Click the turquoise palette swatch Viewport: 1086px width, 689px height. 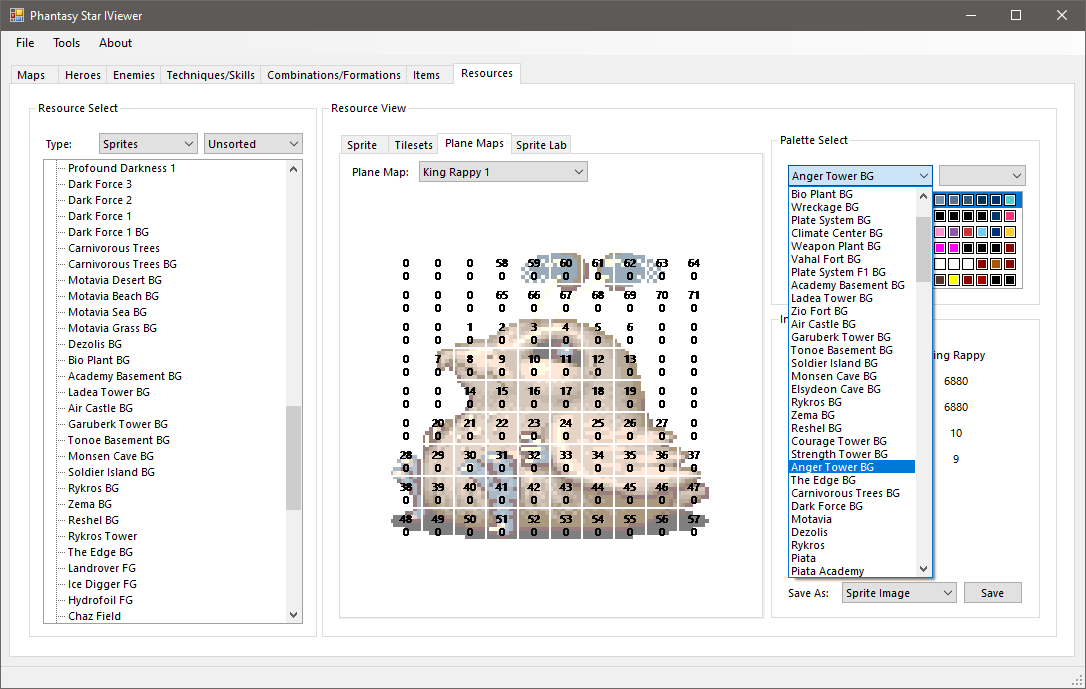pyautogui.click(x=1010, y=200)
